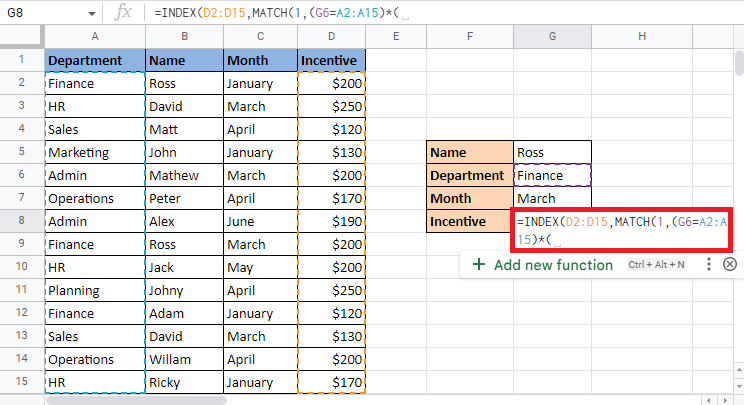Select column D header
Viewport: 744px width, 405px height.
331,37
